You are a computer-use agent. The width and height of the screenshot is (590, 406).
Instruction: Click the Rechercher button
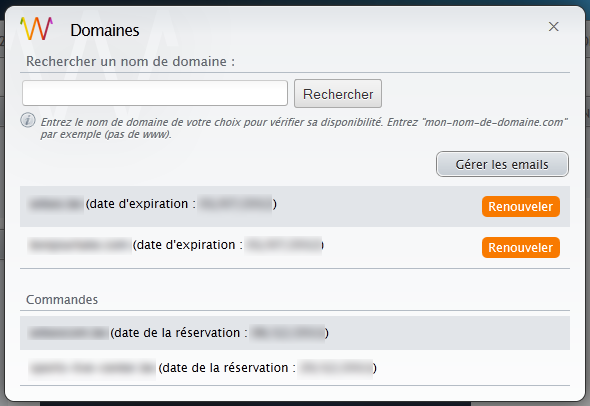coord(338,94)
